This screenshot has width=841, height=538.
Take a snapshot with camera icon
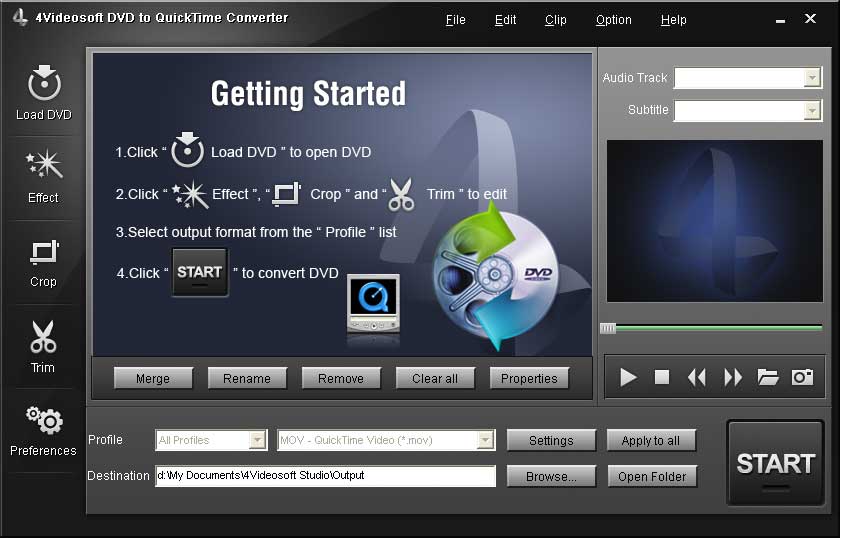tap(802, 377)
